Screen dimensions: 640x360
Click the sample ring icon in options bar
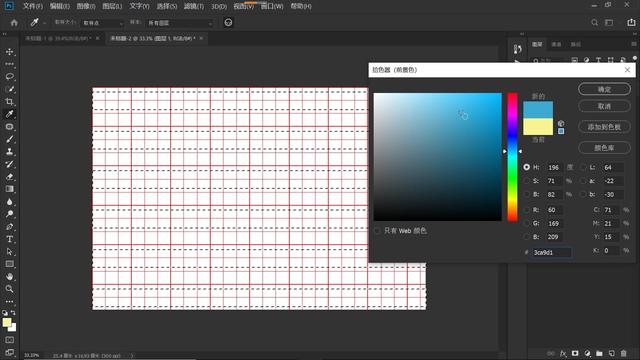[x=228, y=22]
